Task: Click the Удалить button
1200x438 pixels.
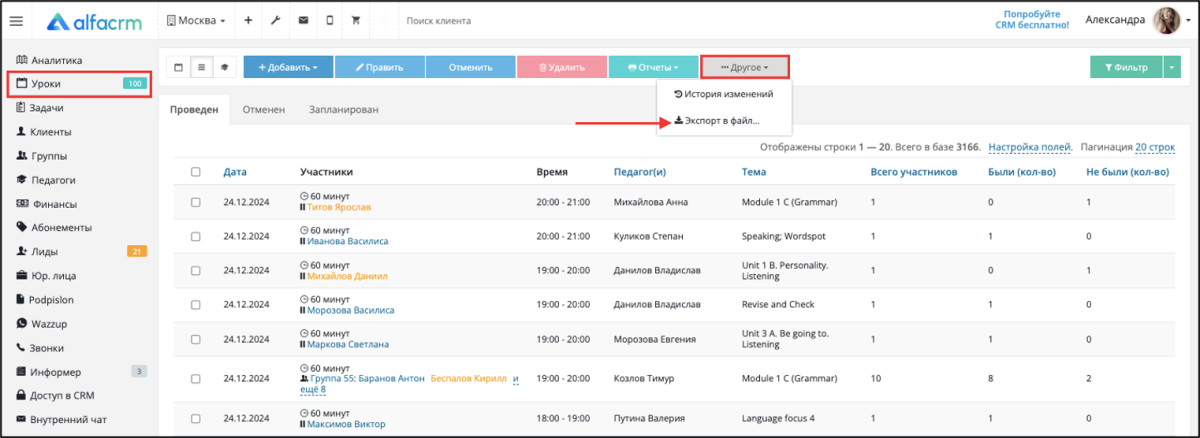Action: [x=562, y=68]
